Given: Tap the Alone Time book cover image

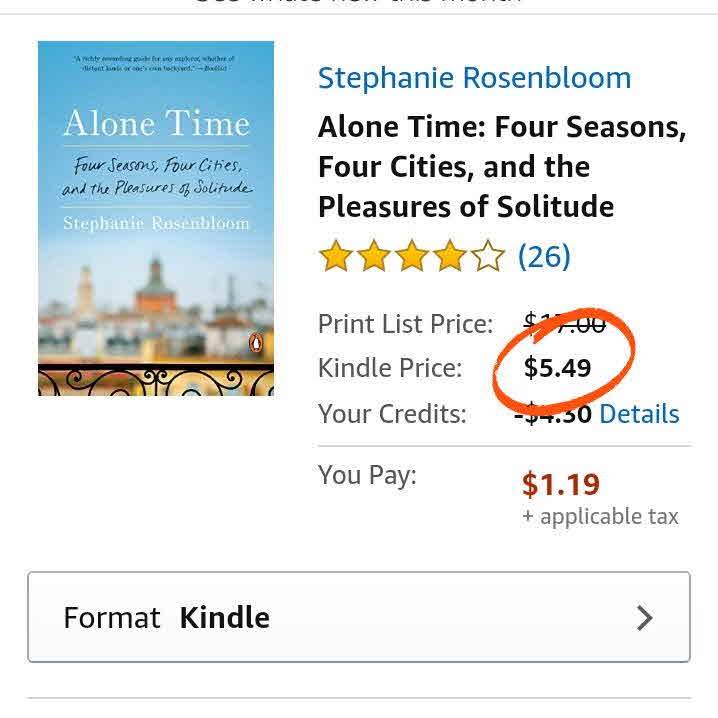Looking at the screenshot, I should [x=156, y=218].
